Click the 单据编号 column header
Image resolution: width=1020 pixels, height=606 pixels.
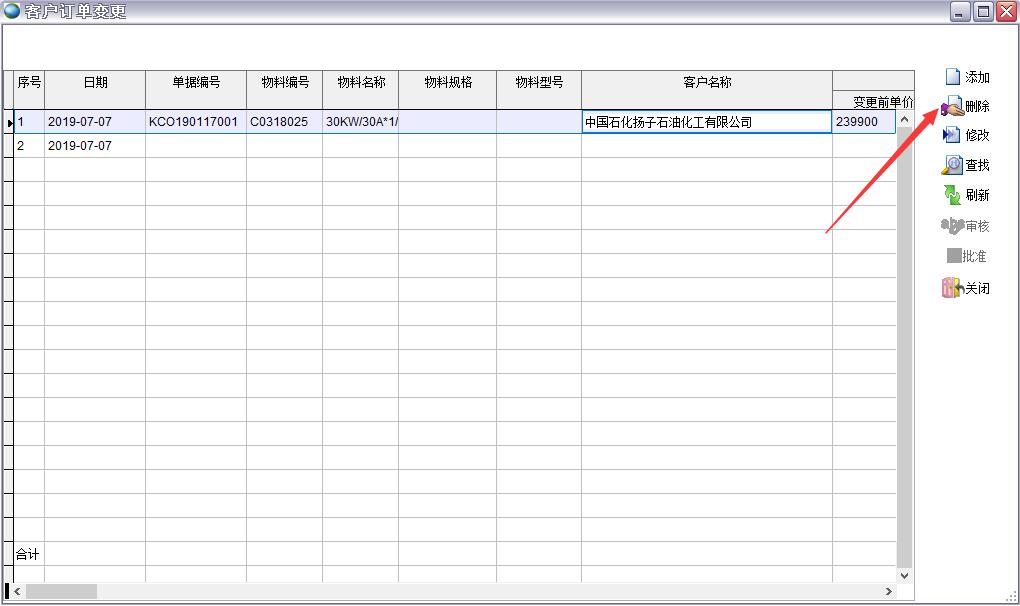(x=196, y=83)
